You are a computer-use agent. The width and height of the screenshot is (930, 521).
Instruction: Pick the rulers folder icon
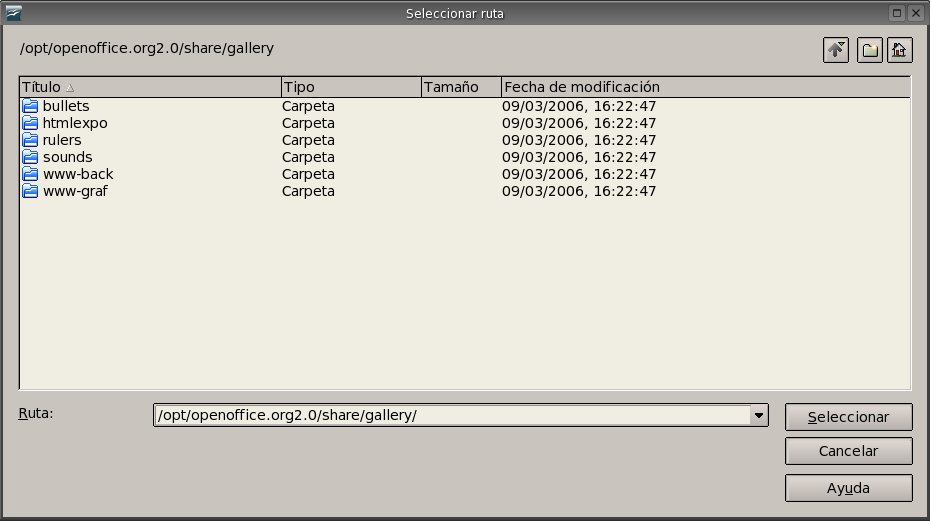pyautogui.click(x=30, y=140)
